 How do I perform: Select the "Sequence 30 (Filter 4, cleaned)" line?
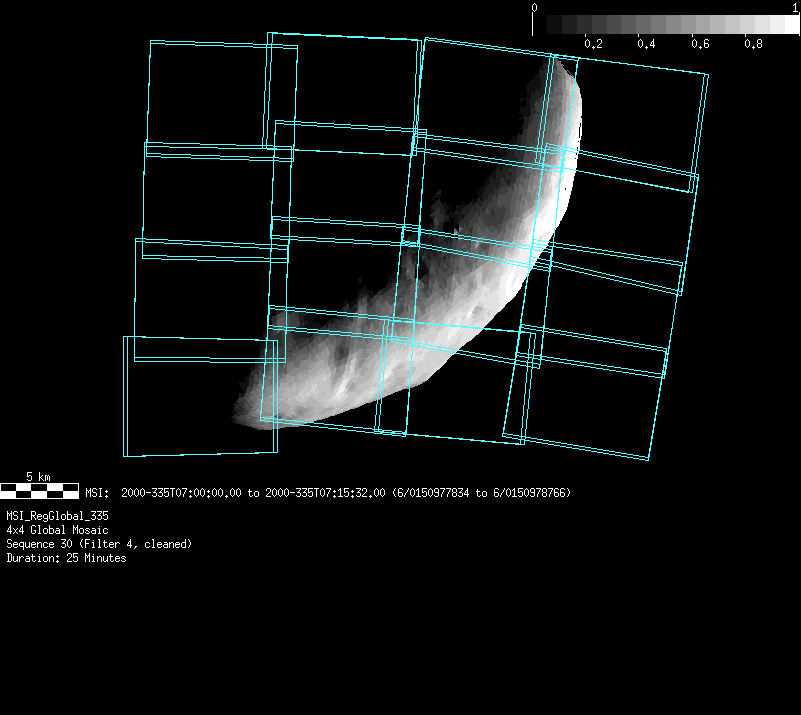(99, 544)
